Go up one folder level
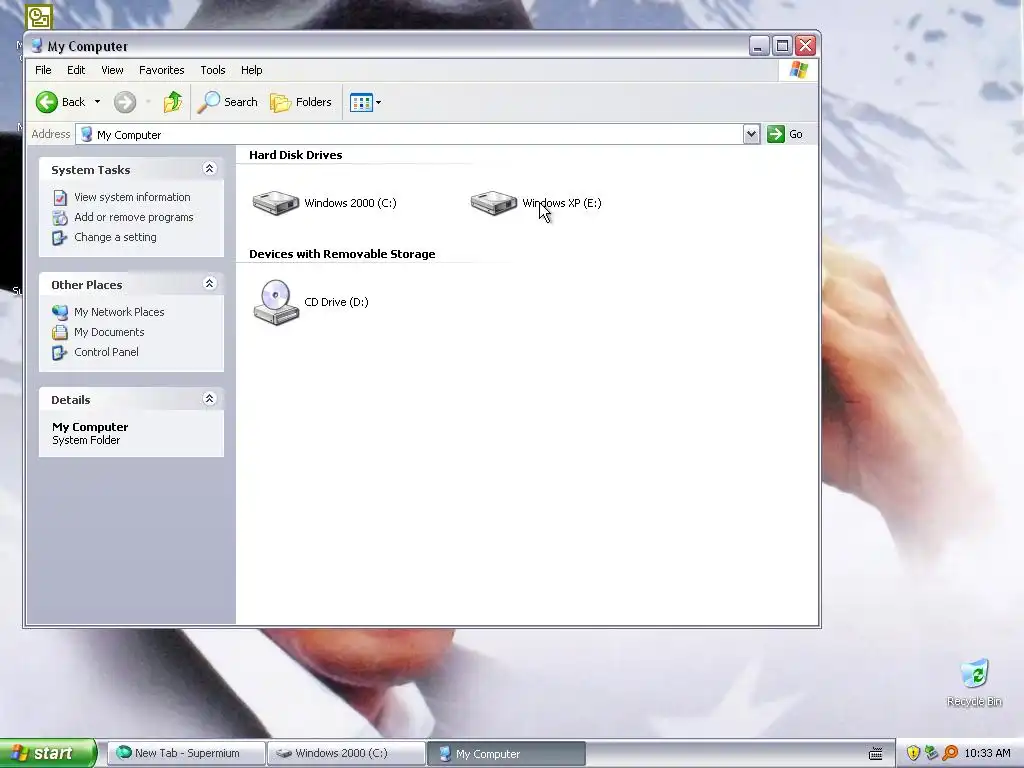This screenshot has width=1024, height=768. pyautogui.click(x=173, y=102)
